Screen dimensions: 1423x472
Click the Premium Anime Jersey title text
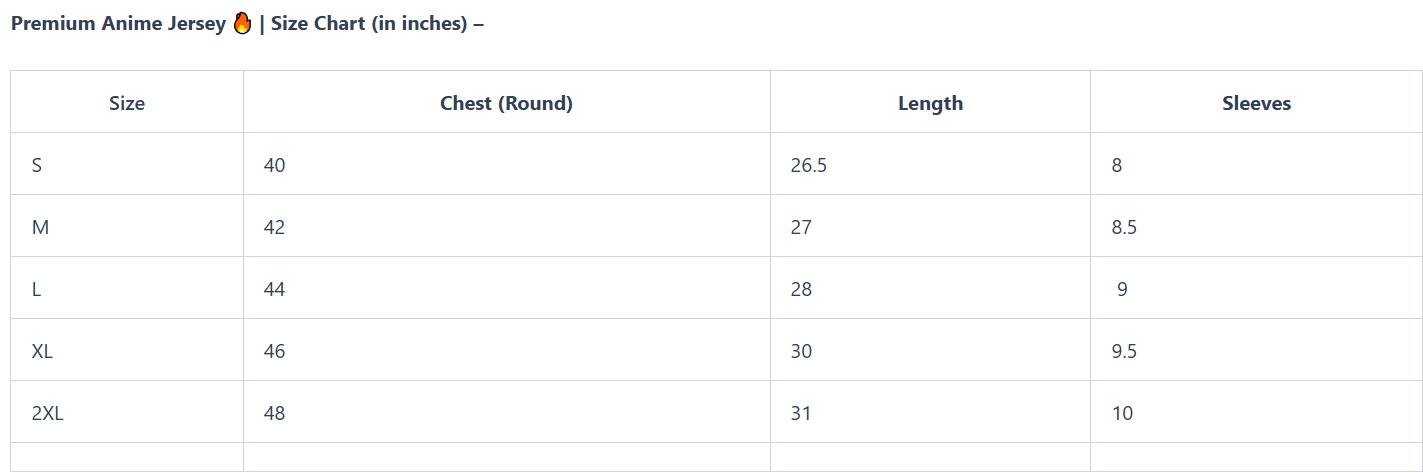118,24
